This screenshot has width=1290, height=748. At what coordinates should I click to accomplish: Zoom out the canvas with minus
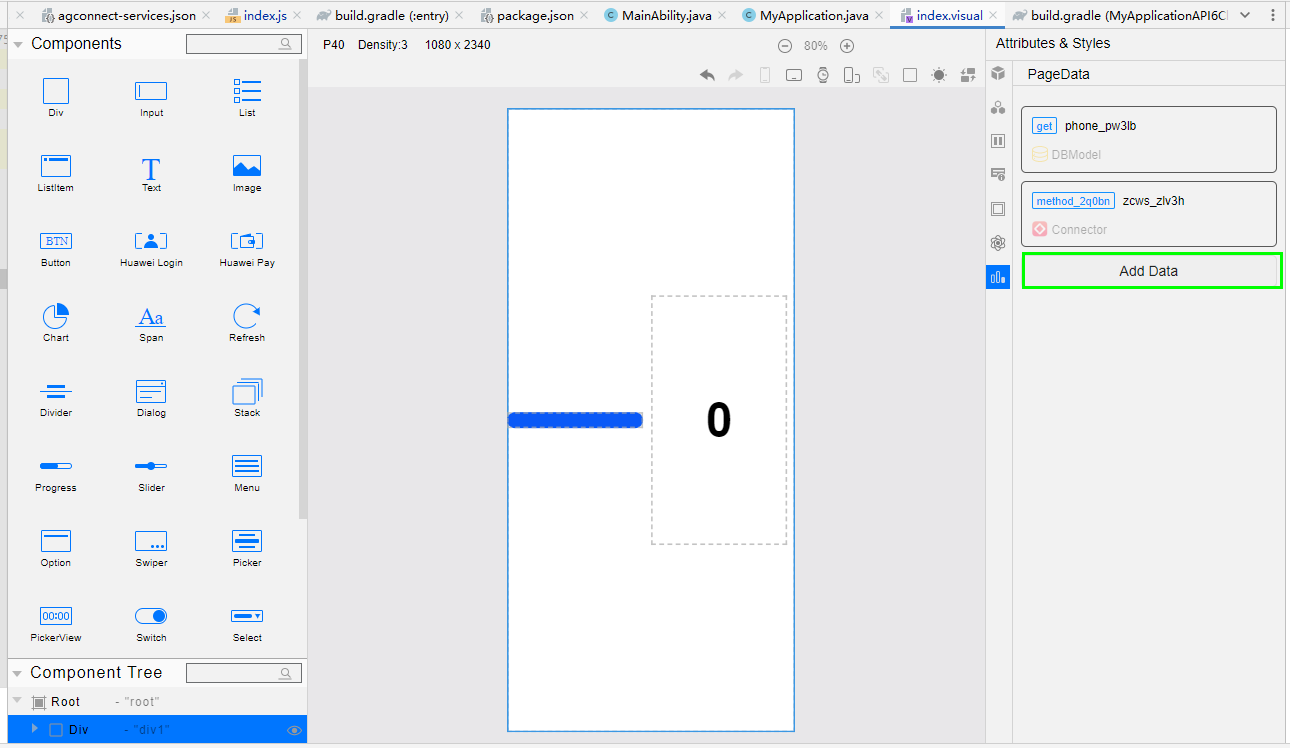pos(785,46)
